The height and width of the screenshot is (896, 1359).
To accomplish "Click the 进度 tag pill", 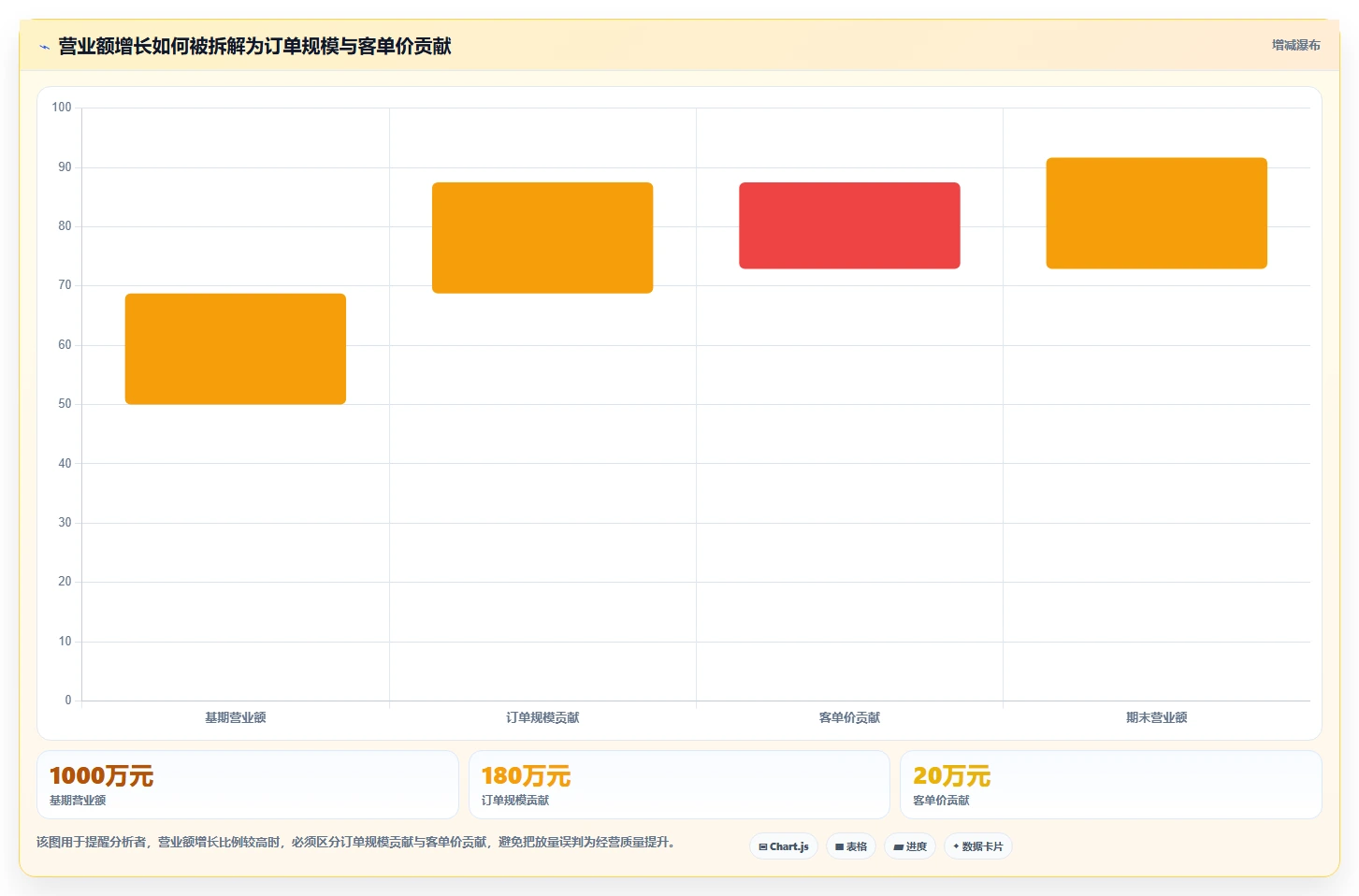I will pyautogui.click(x=910, y=846).
